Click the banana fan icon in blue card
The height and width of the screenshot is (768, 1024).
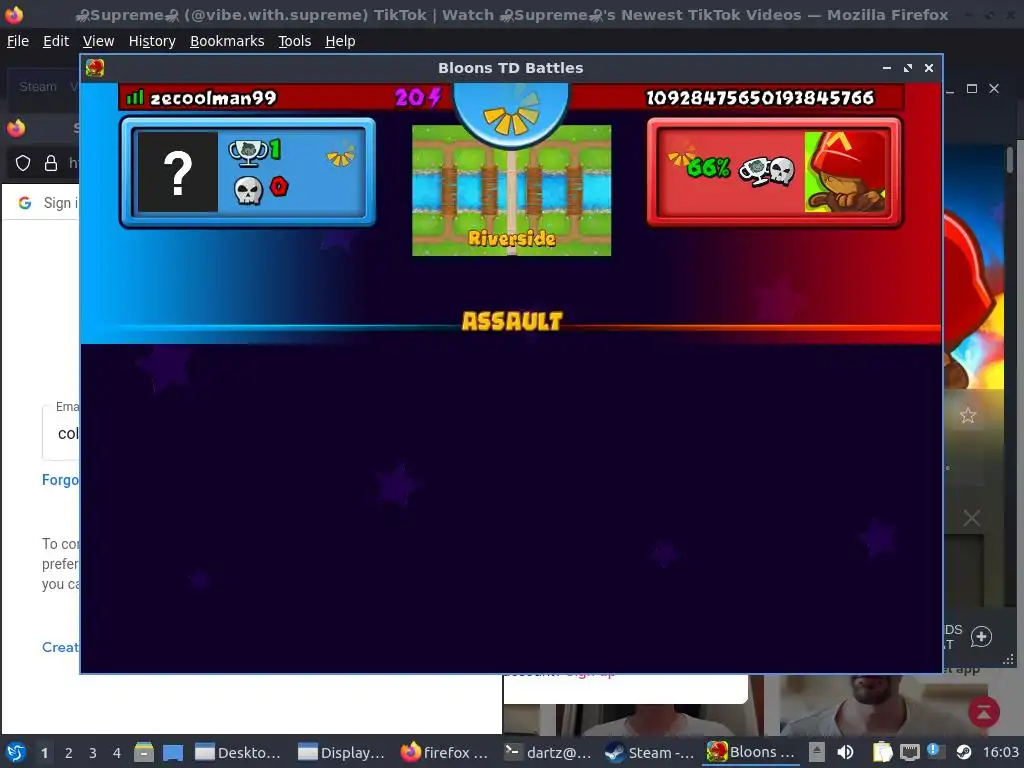(x=340, y=155)
